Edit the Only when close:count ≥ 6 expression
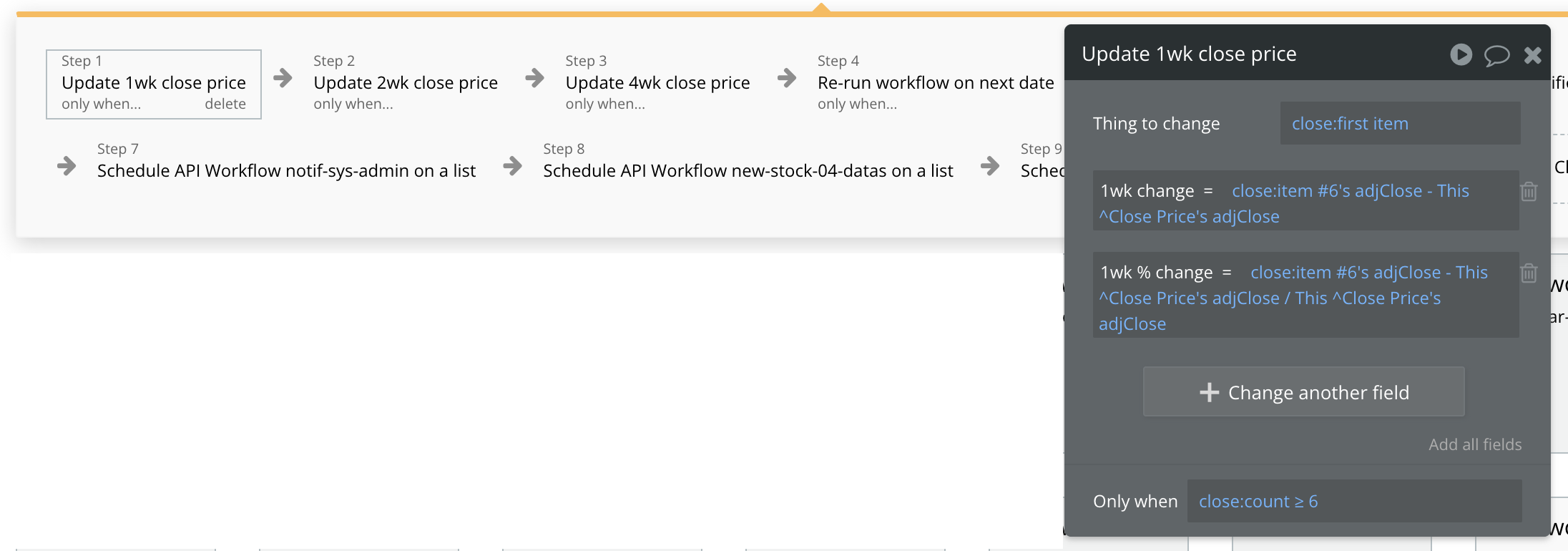Viewport: 1568px width, 551px height. click(1354, 501)
